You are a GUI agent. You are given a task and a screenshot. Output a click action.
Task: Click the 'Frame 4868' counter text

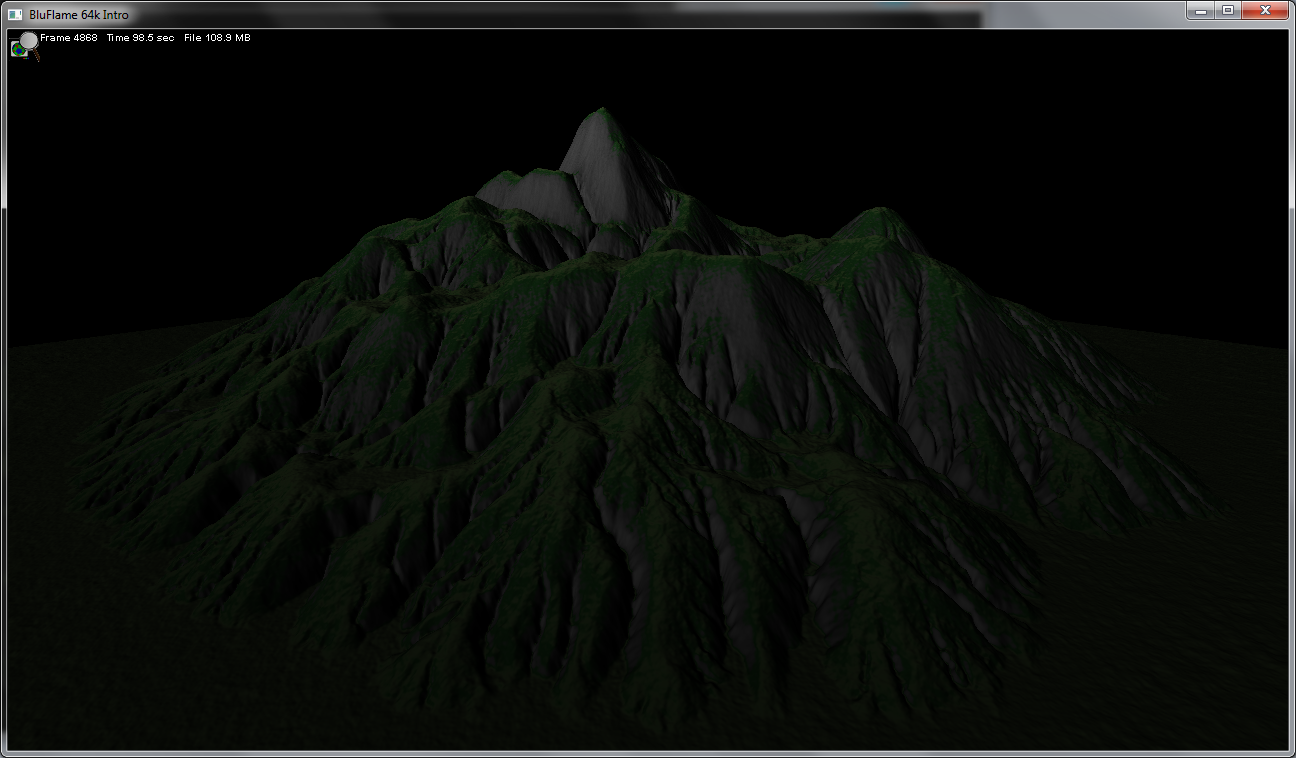69,38
